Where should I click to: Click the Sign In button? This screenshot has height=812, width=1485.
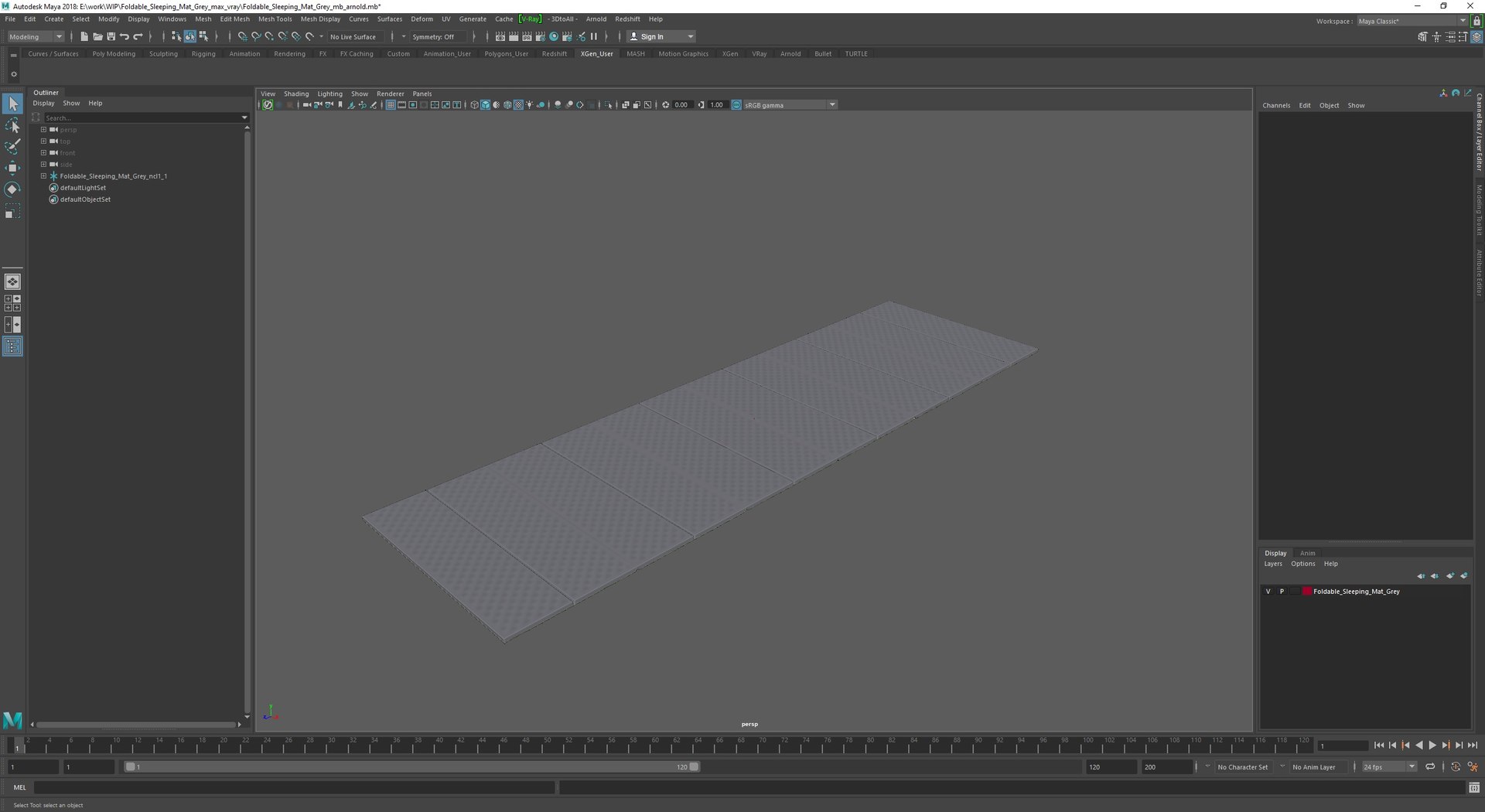tap(661, 36)
